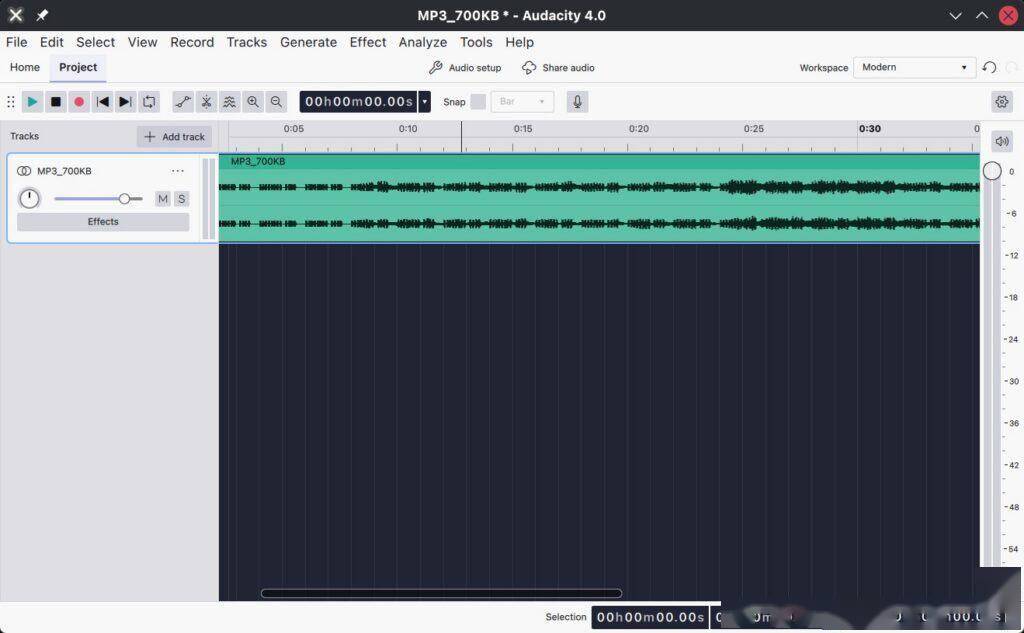Start playback with the green Play button

tap(32, 102)
